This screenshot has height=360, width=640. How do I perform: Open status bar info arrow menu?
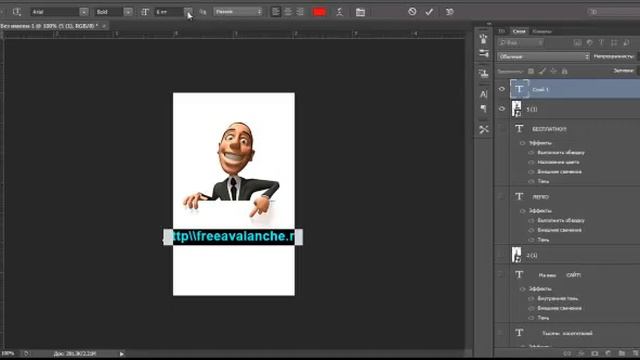coord(122,354)
